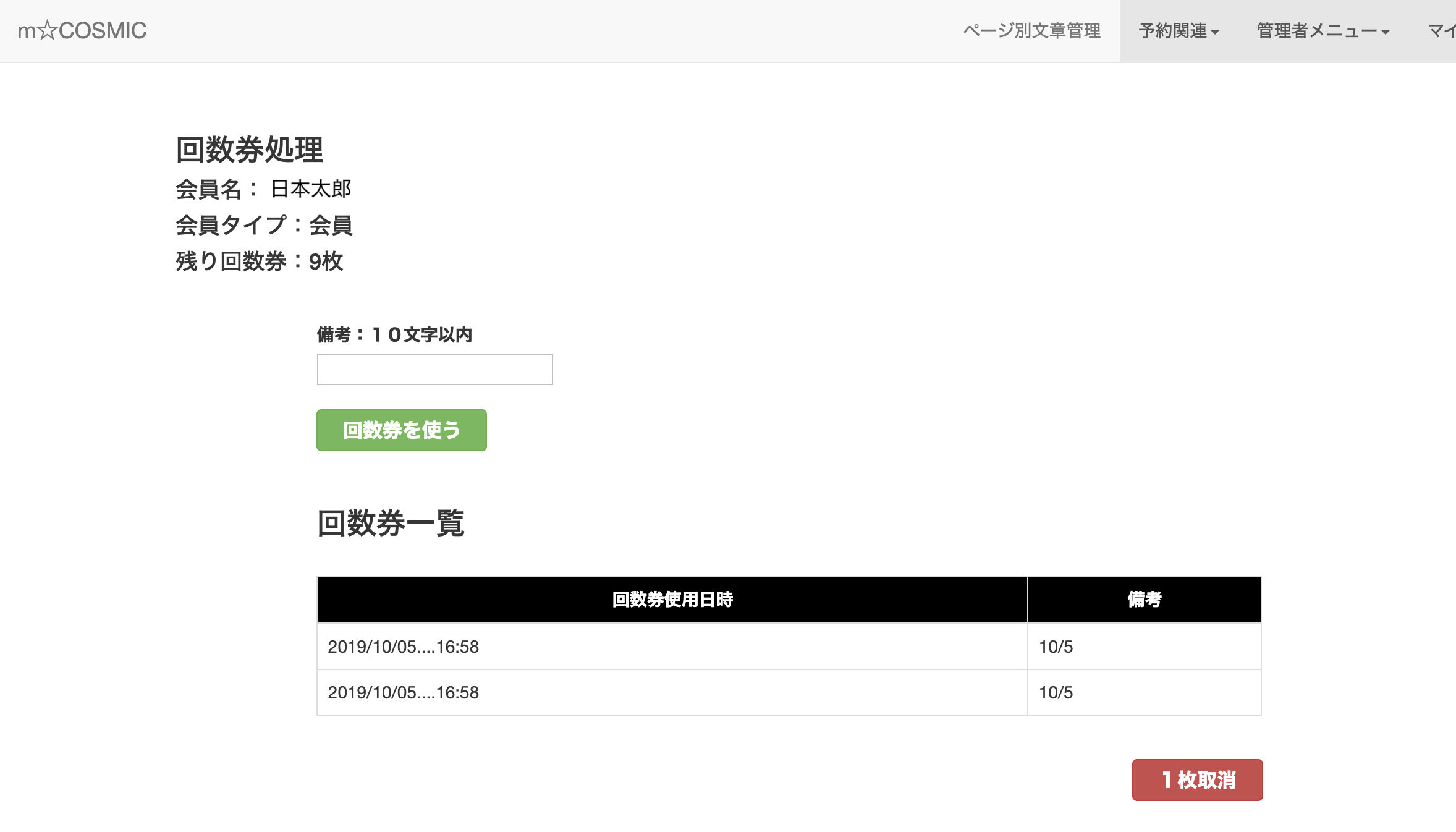This screenshot has height=832, width=1456.
Task: Select first row date 2019/10/05....16:58
Action: [x=403, y=647]
